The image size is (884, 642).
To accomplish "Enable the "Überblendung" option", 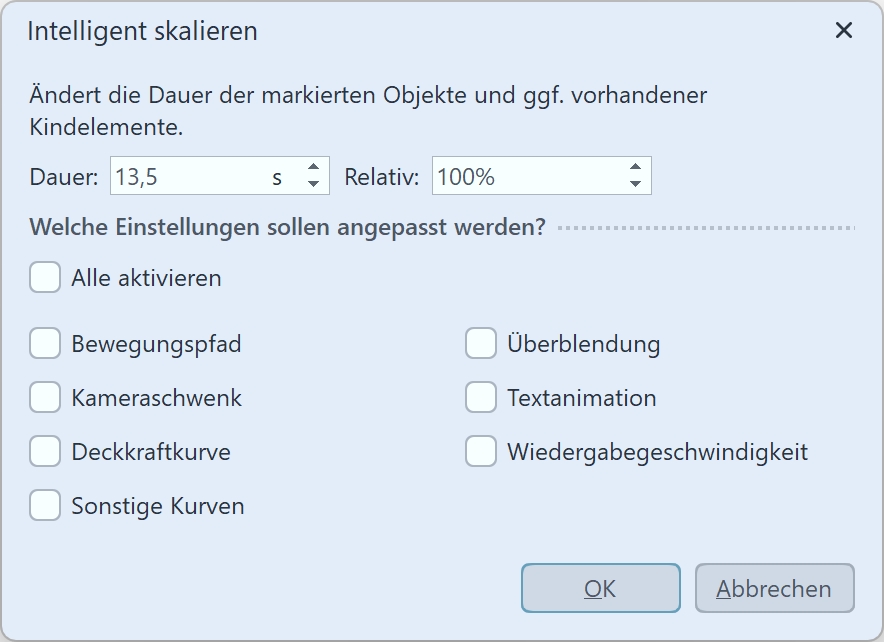I will [x=481, y=343].
